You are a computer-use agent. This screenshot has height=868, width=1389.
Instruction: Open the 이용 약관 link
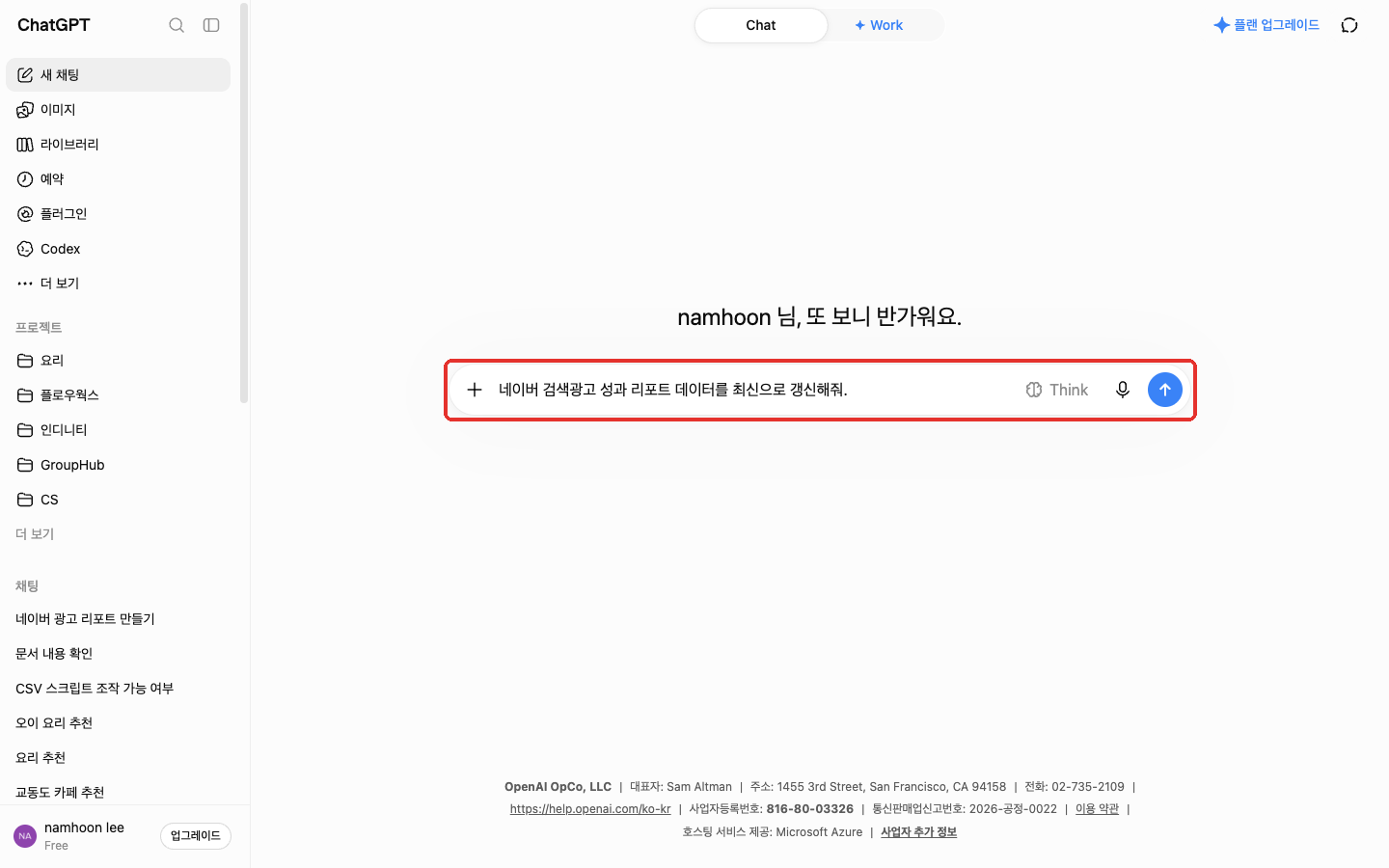1097,809
